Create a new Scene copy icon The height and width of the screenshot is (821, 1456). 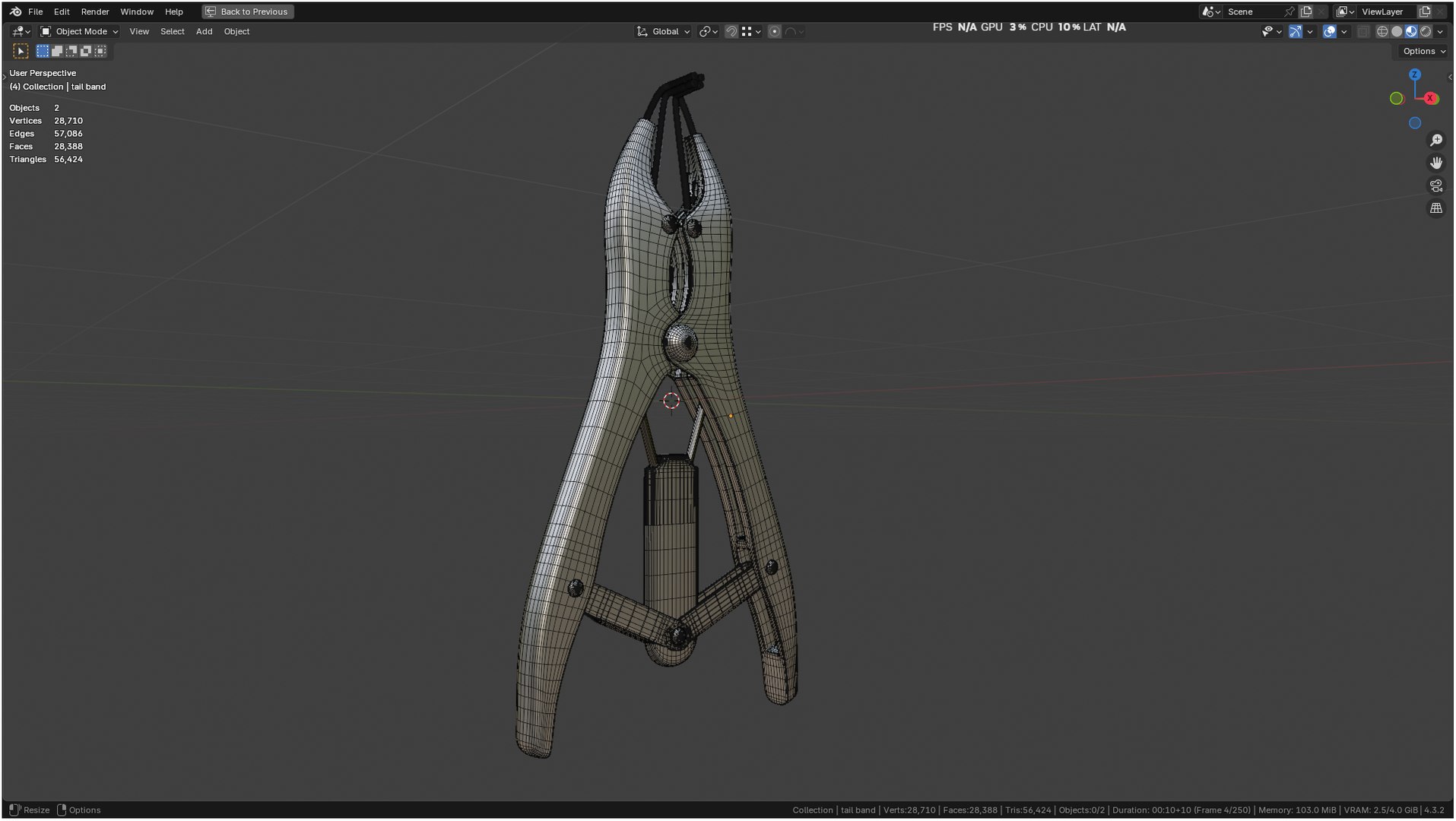pyautogui.click(x=1306, y=11)
